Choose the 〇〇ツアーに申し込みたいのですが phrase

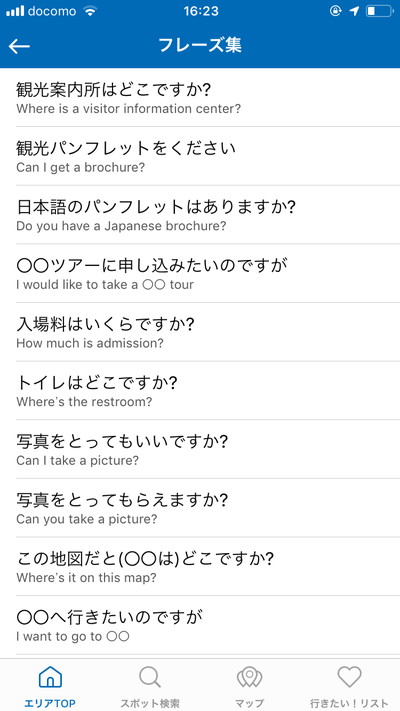coord(200,273)
